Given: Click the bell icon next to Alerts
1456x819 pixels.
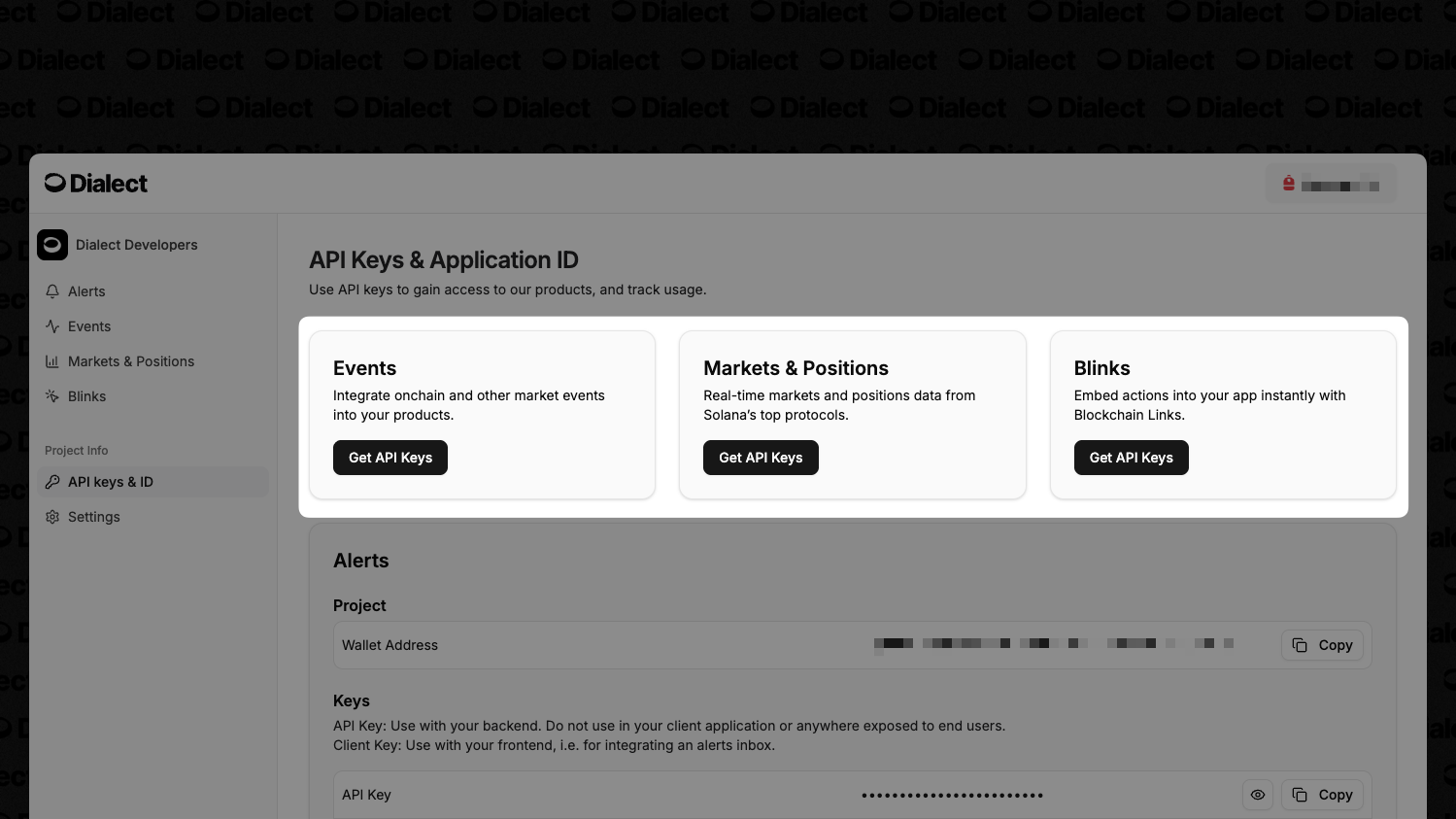Looking at the screenshot, I should (52, 291).
